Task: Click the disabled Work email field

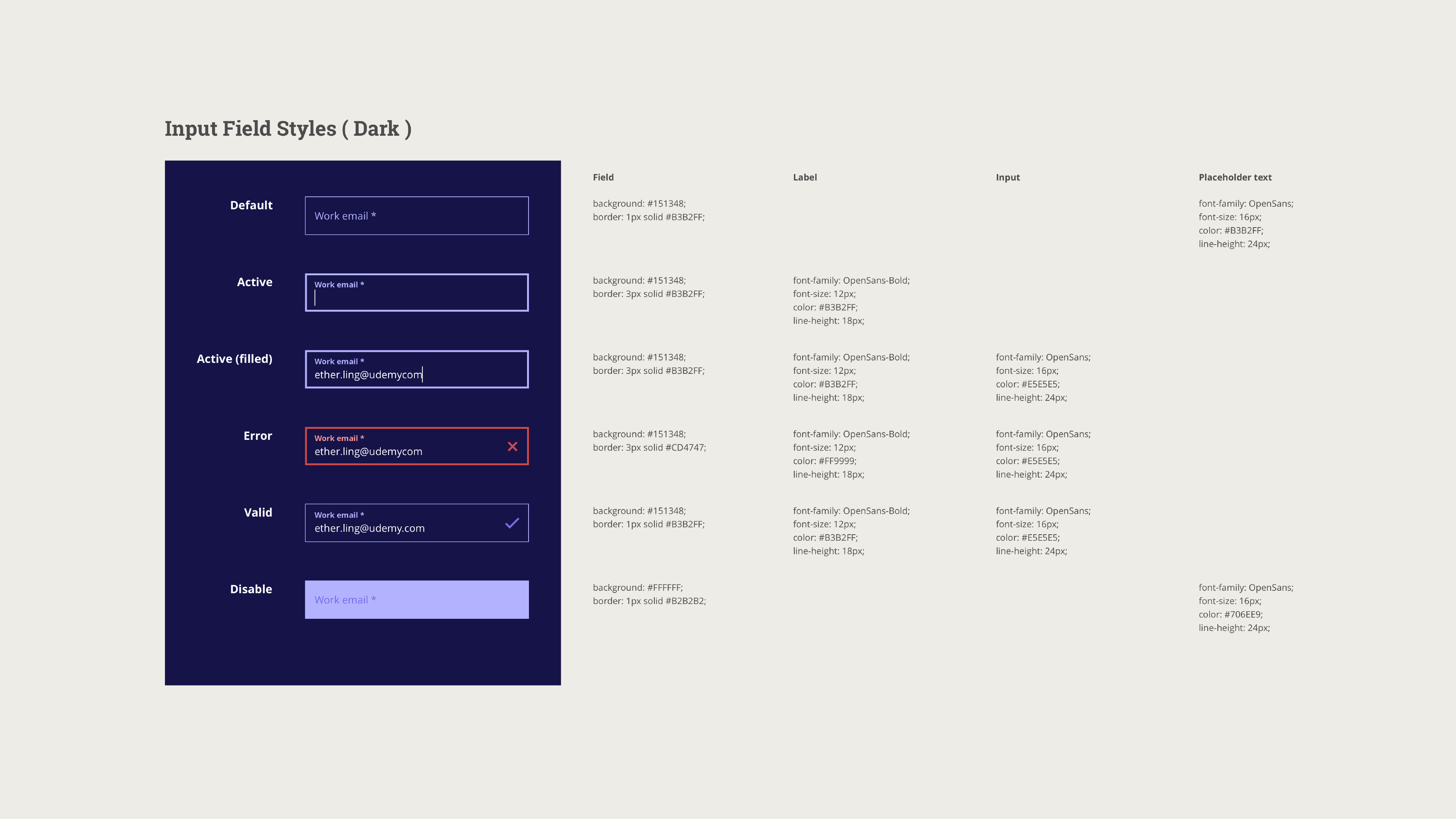Action: [x=417, y=600]
